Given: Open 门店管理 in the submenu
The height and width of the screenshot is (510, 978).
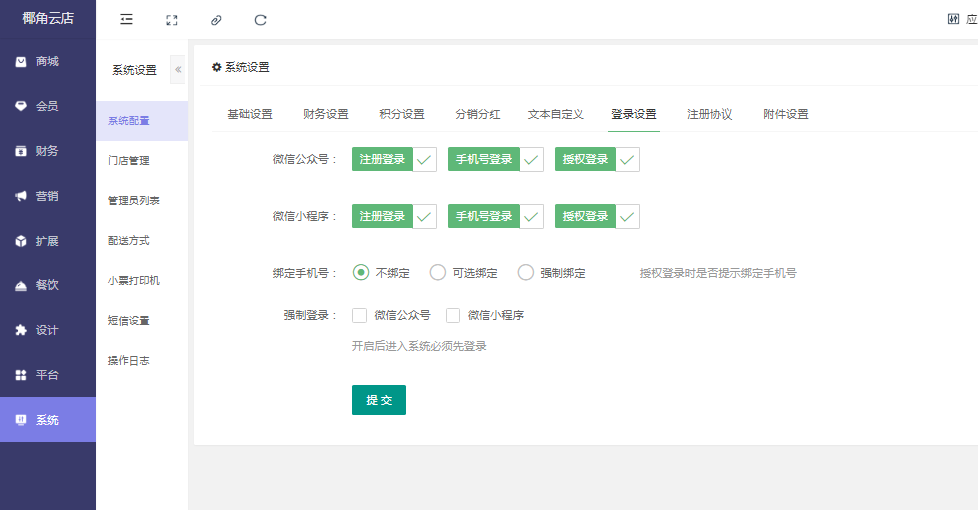Looking at the screenshot, I should click(129, 160).
